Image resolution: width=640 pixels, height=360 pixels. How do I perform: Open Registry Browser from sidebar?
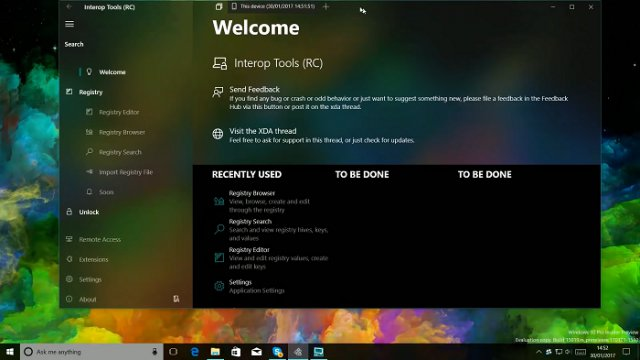[x=122, y=132]
